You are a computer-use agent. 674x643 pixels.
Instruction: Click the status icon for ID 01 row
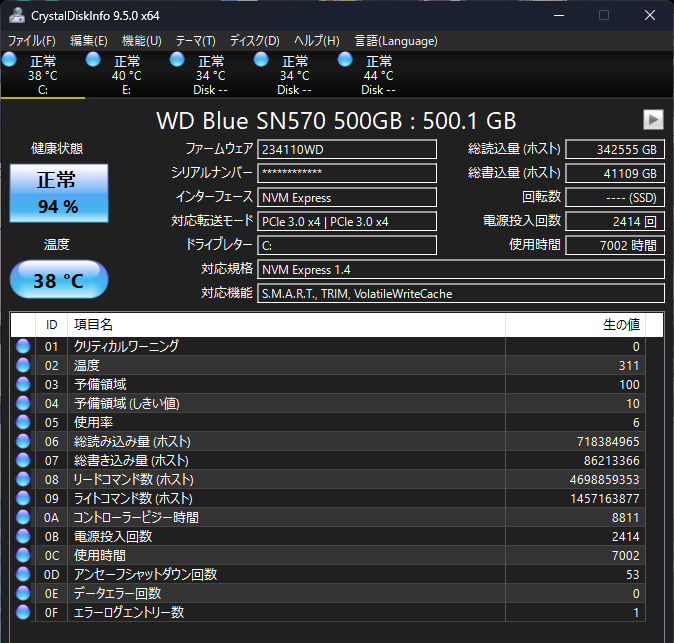pos(23,346)
